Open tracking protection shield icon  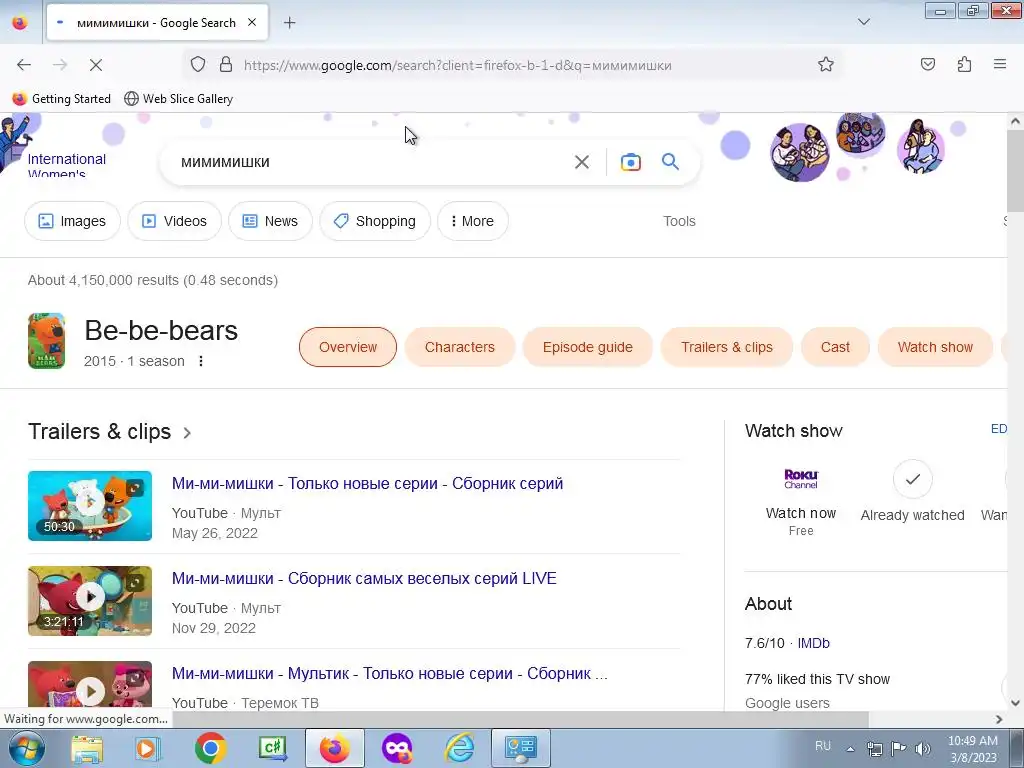pyautogui.click(x=198, y=65)
